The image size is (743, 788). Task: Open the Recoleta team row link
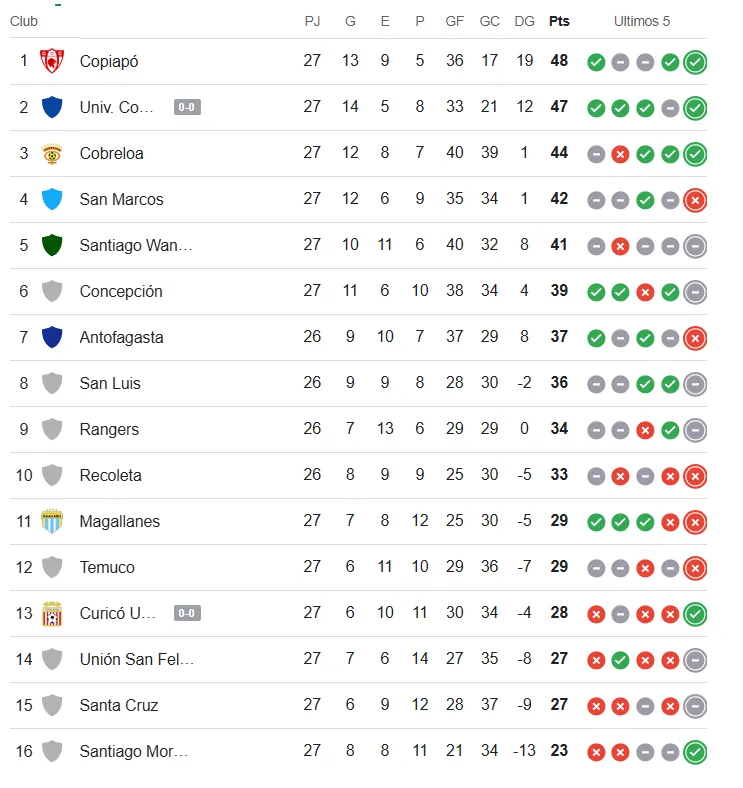110,475
